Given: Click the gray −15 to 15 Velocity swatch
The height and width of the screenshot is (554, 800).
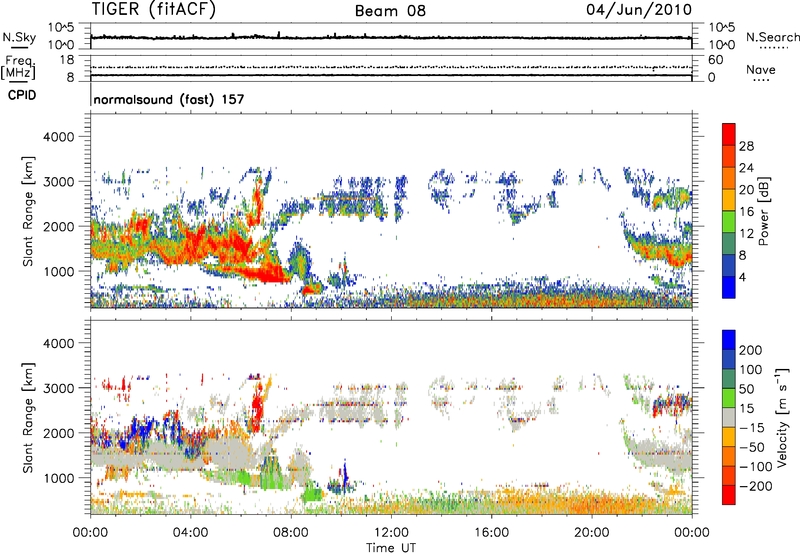Looking at the screenshot, I should [729, 417].
